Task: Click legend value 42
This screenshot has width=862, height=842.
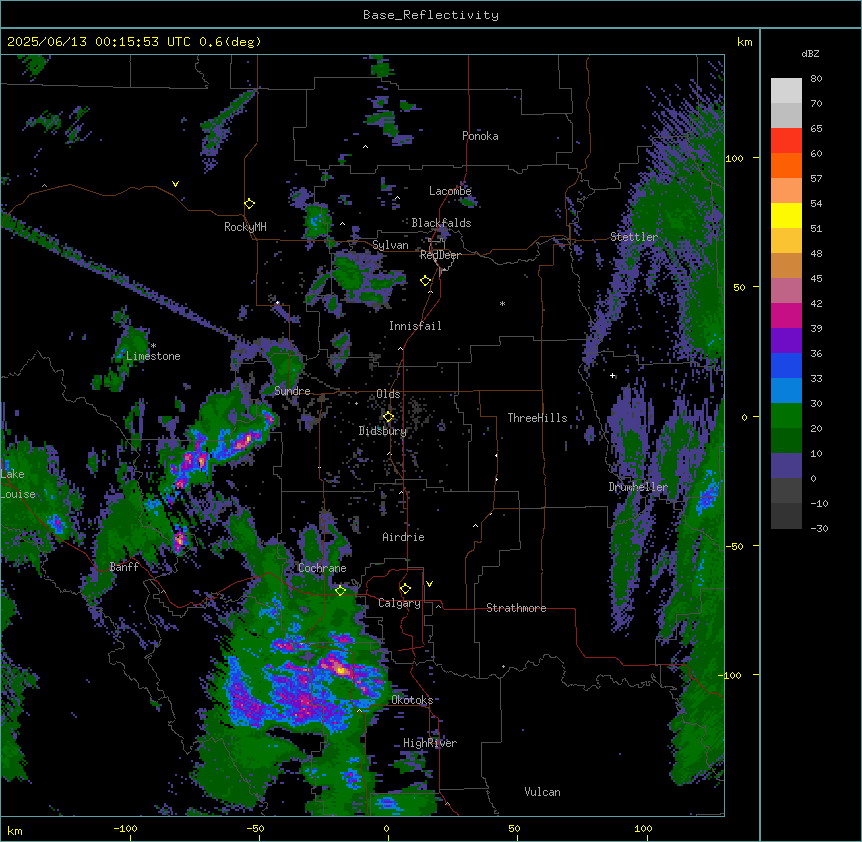Action: (816, 303)
